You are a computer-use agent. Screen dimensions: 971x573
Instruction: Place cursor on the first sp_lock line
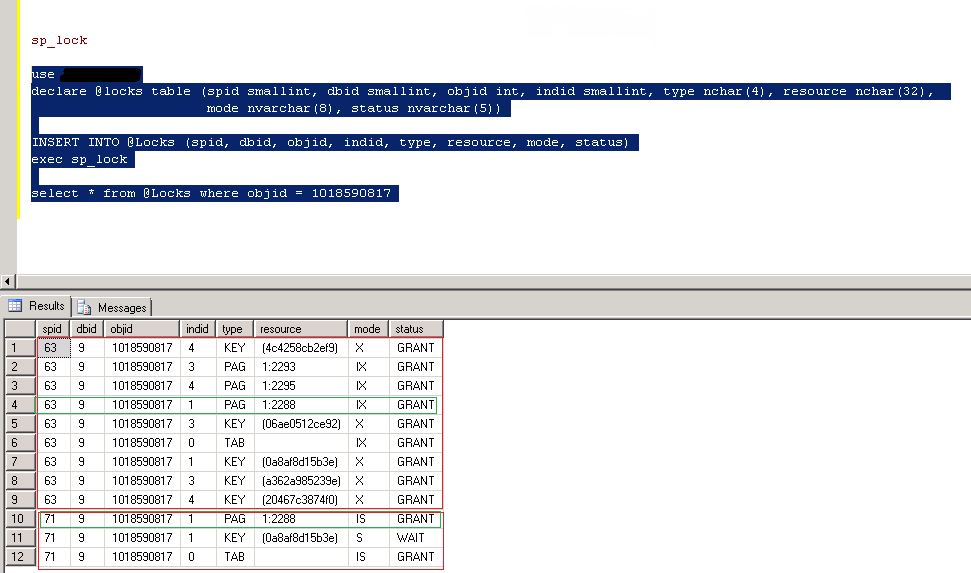coord(59,41)
